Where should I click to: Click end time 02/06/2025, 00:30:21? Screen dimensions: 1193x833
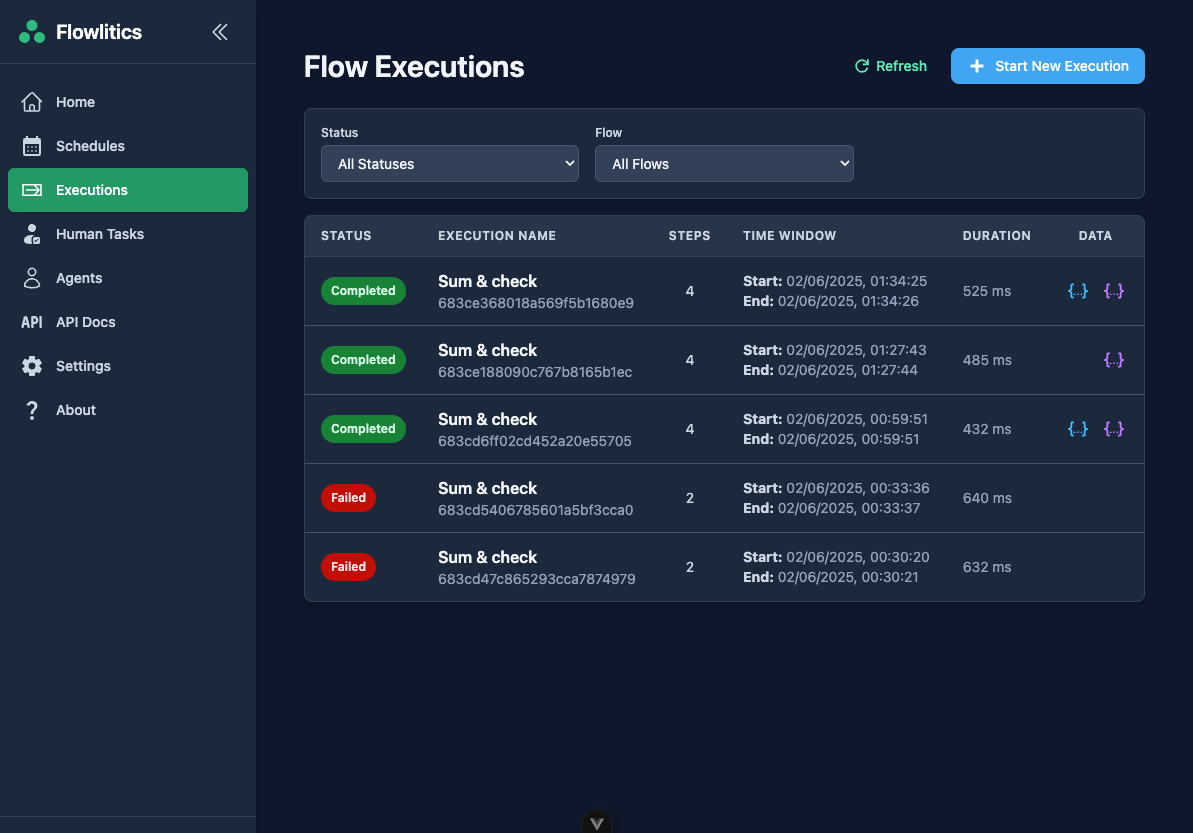coord(848,577)
